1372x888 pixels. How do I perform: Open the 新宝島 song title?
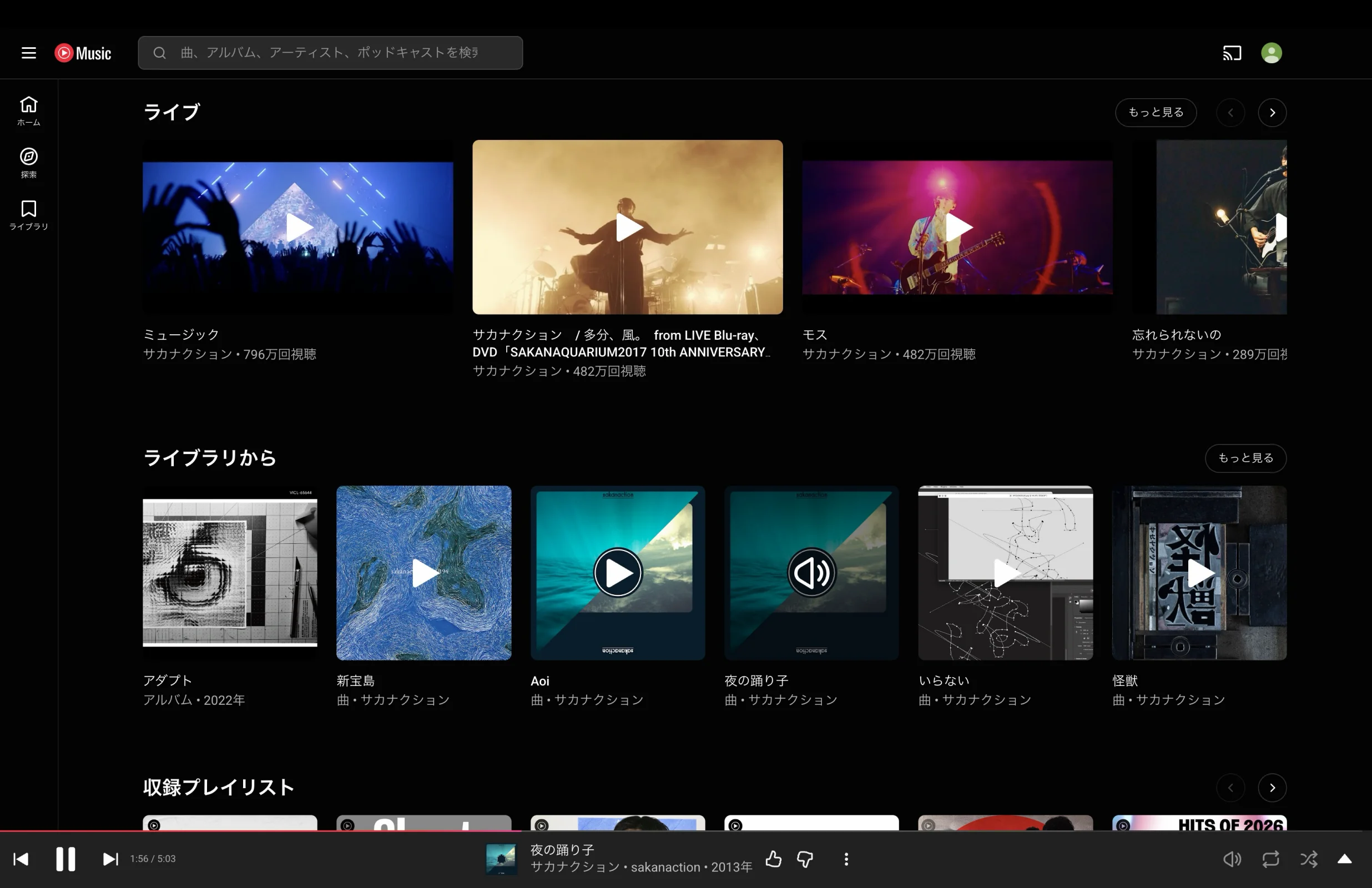tap(356, 680)
